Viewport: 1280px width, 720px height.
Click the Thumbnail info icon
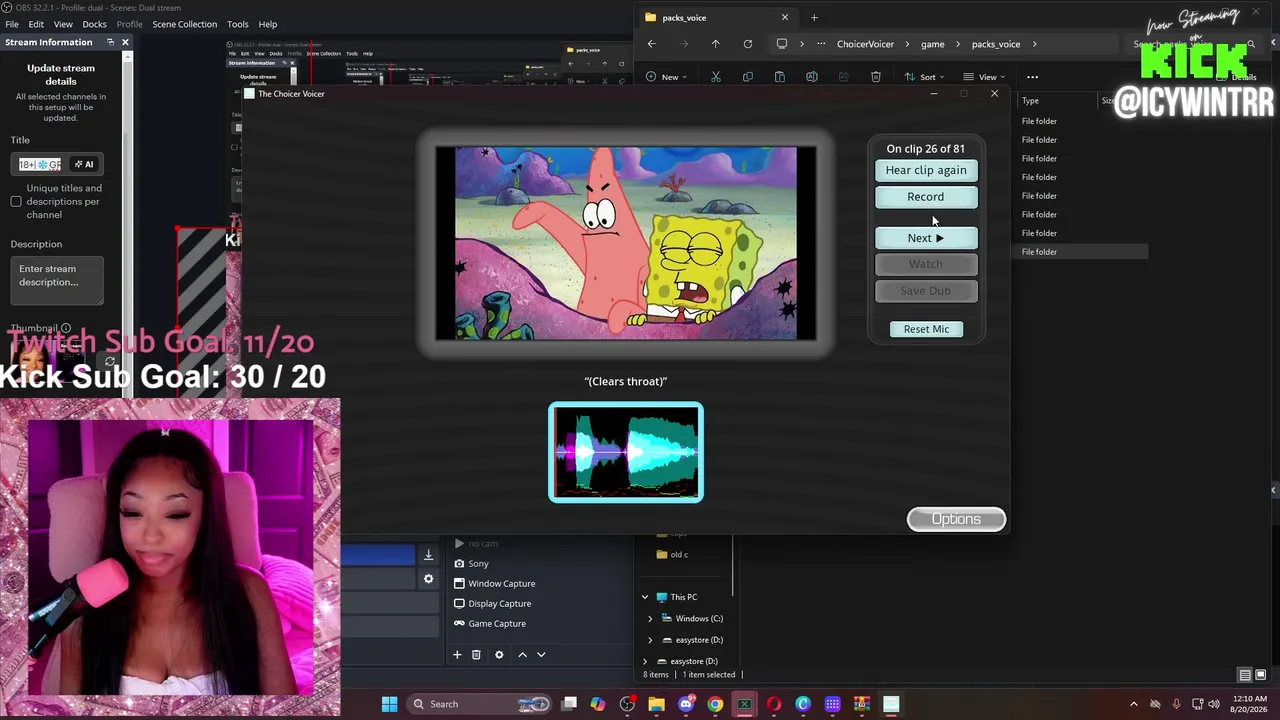tap(66, 328)
